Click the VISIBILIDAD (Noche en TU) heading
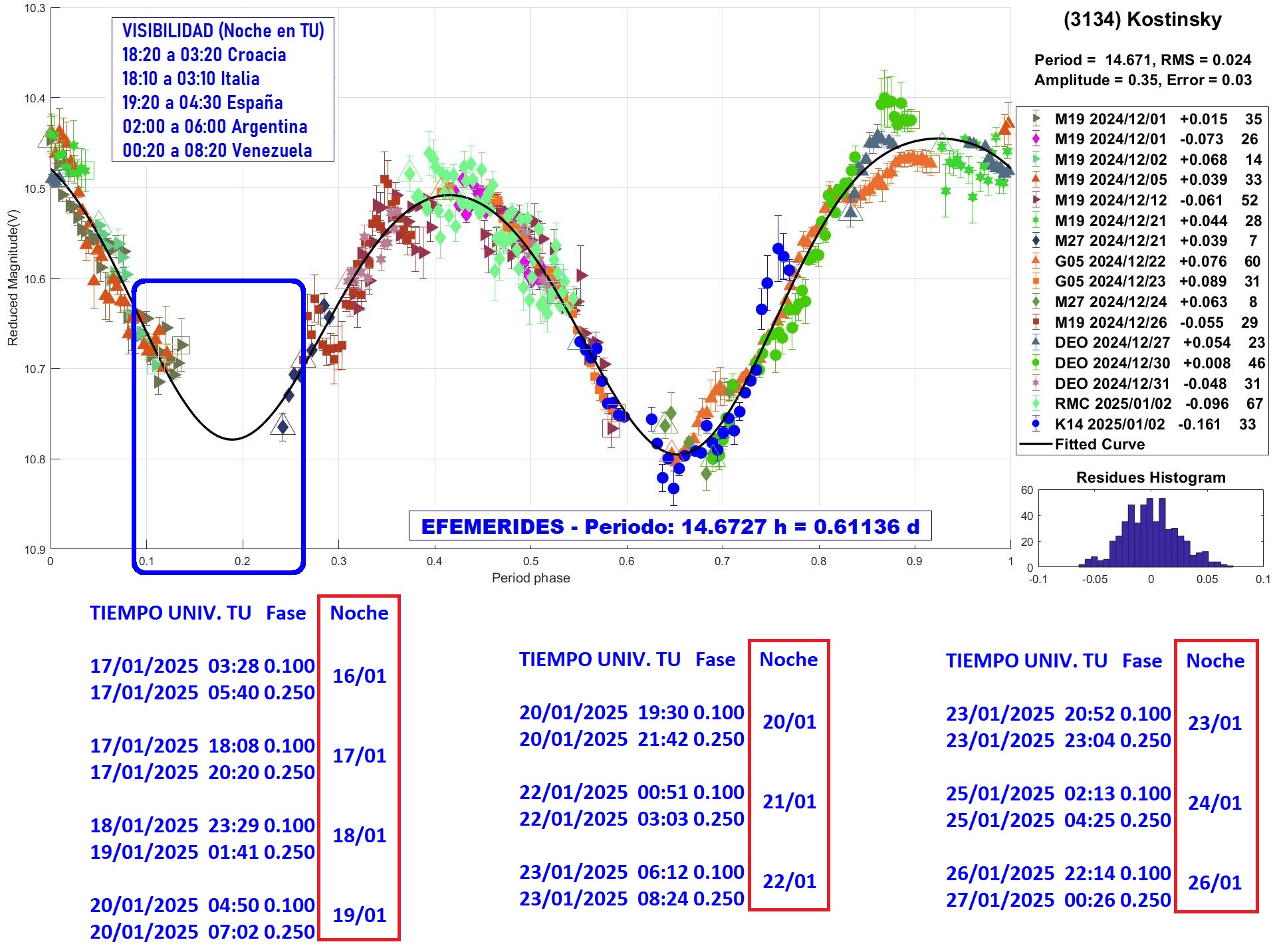 [223, 31]
